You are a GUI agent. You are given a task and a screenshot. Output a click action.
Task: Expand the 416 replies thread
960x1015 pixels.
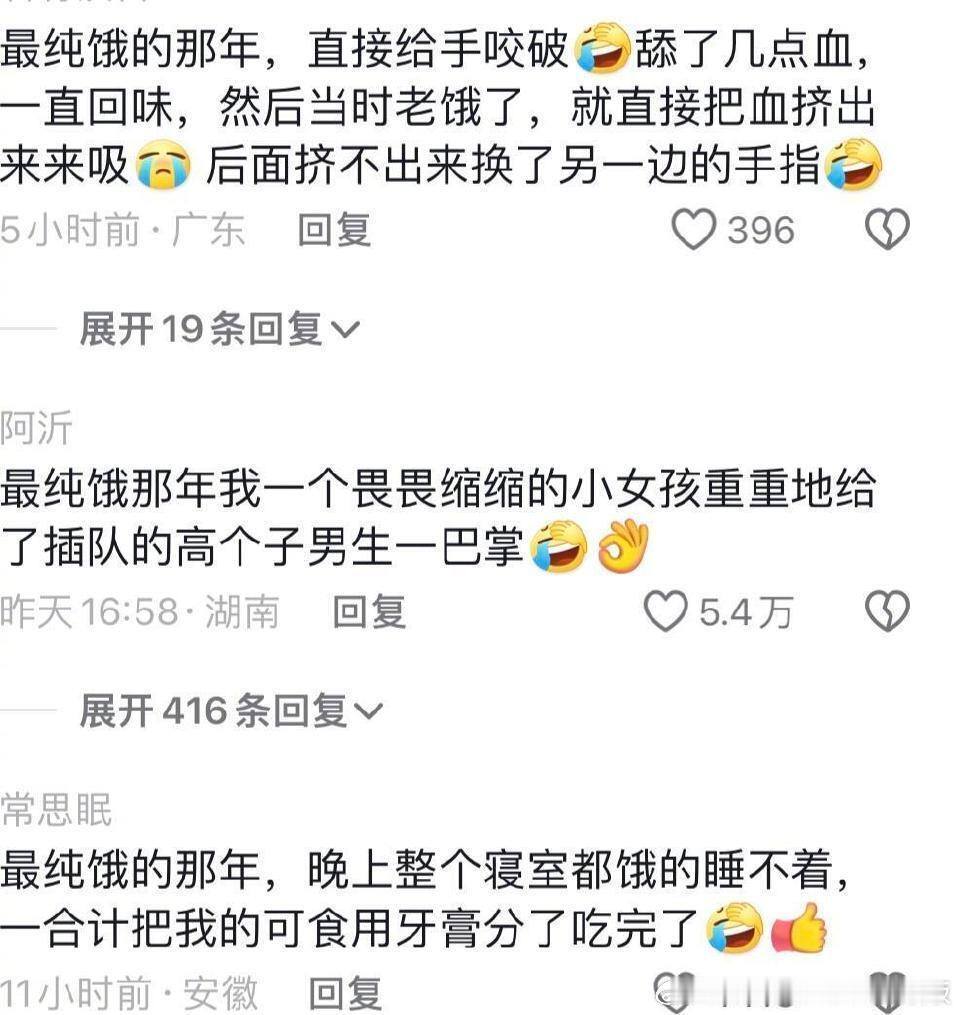point(231,711)
